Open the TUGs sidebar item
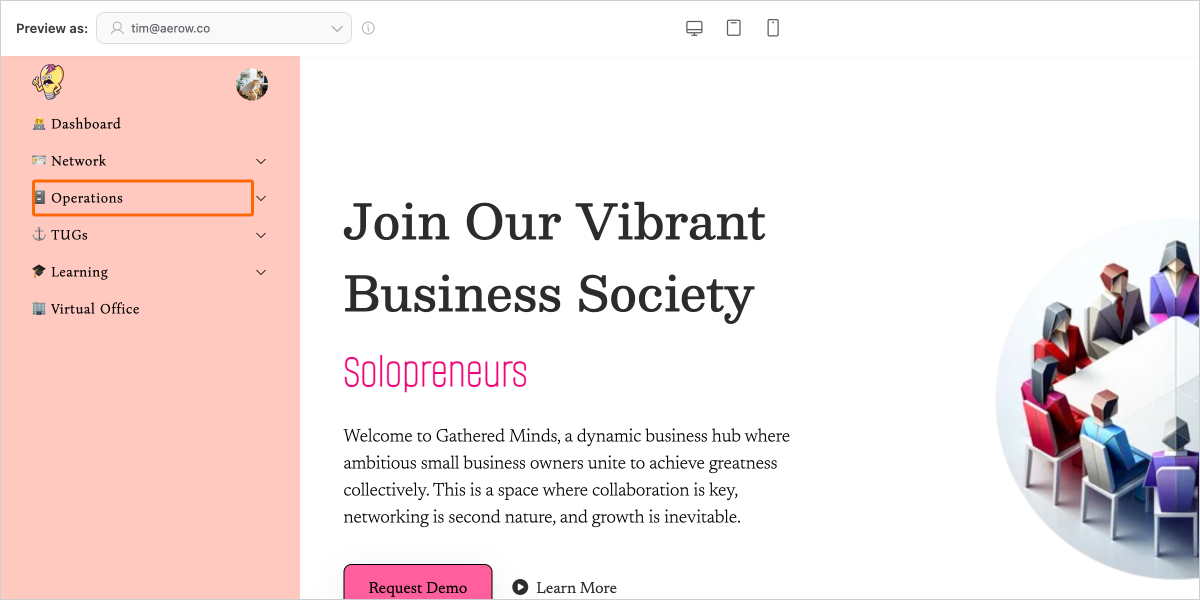The image size is (1200, 600). click(69, 235)
